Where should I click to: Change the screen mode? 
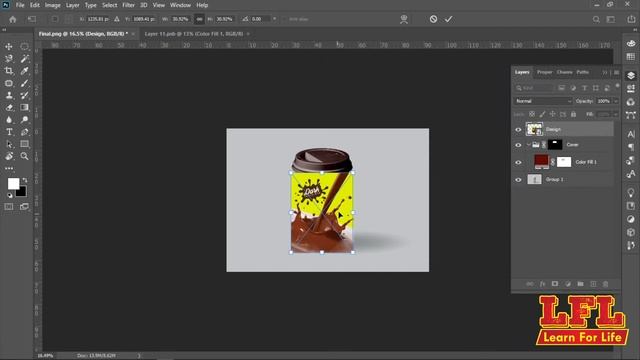24,207
